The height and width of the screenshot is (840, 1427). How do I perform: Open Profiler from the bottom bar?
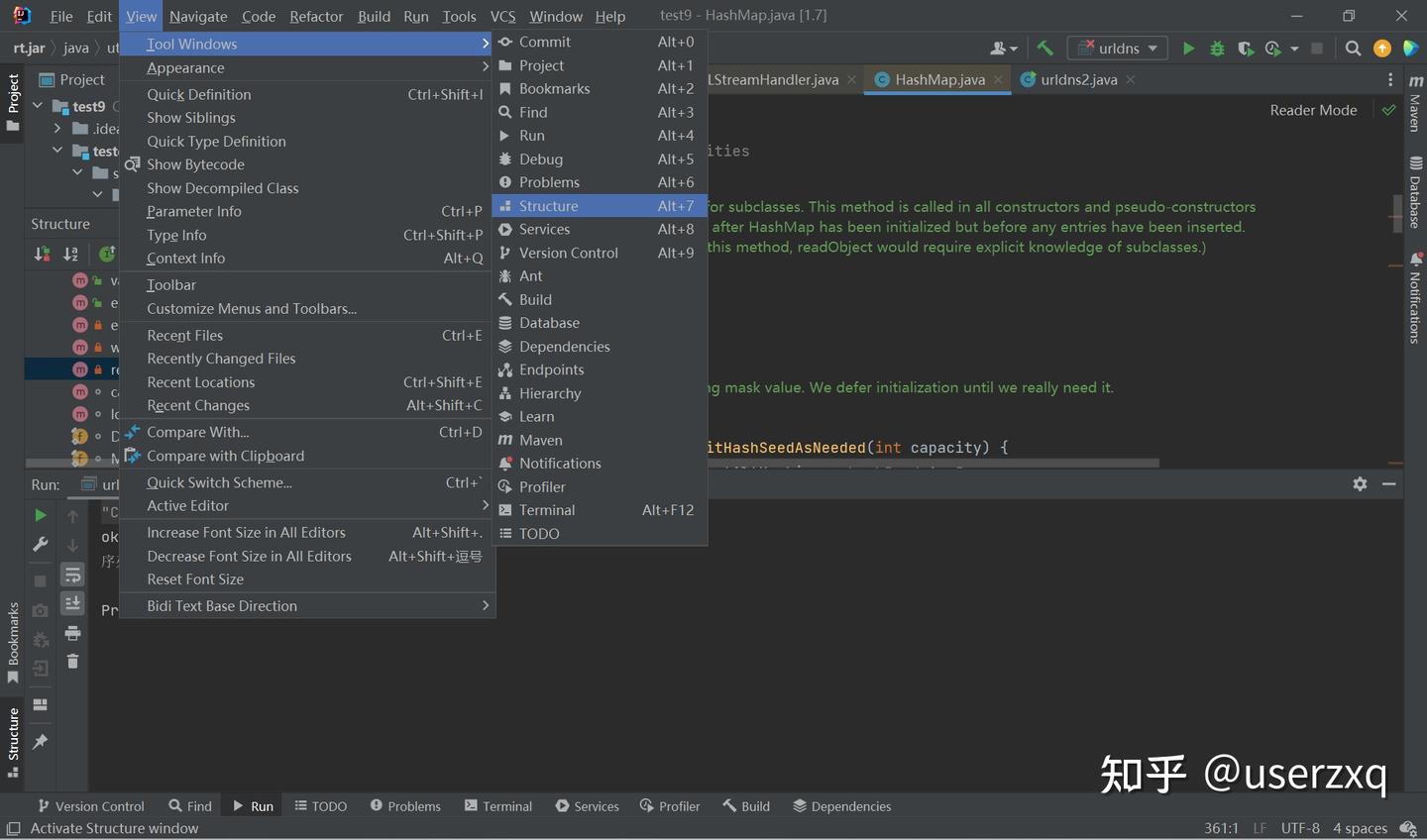670,806
